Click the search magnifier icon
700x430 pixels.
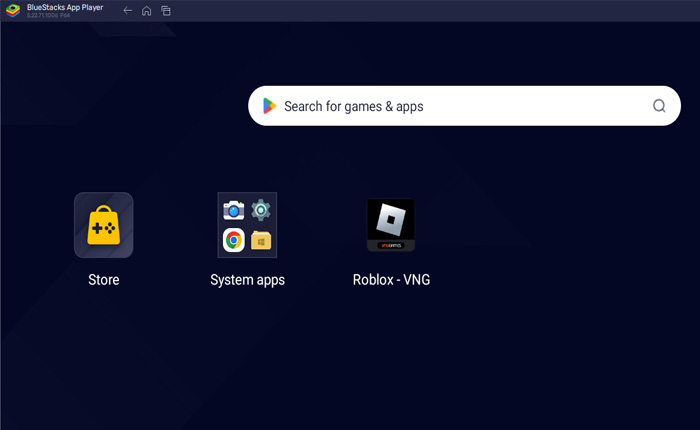click(659, 106)
